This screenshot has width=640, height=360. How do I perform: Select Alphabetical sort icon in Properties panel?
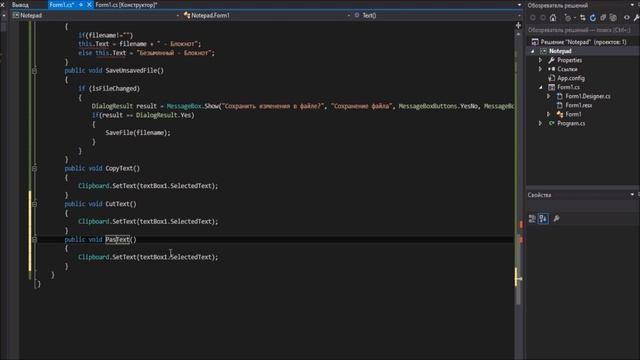tap(543, 219)
